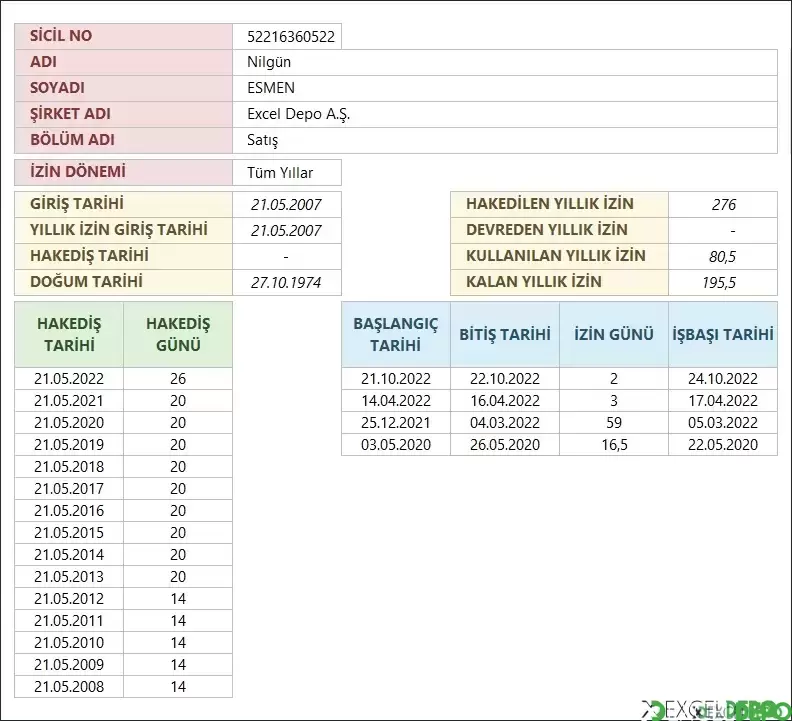
Task: Select return date 24.10.2022
Action: tap(723, 378)
